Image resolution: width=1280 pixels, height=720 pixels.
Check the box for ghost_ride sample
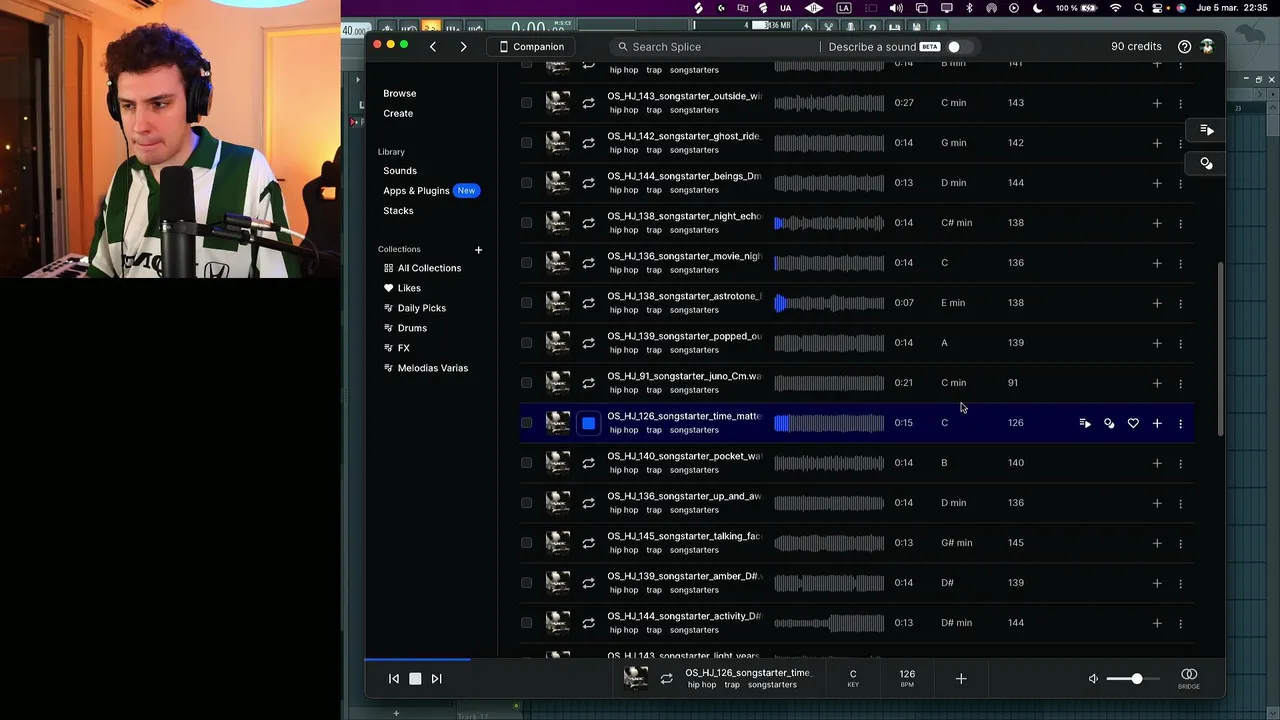pos(527,143)
